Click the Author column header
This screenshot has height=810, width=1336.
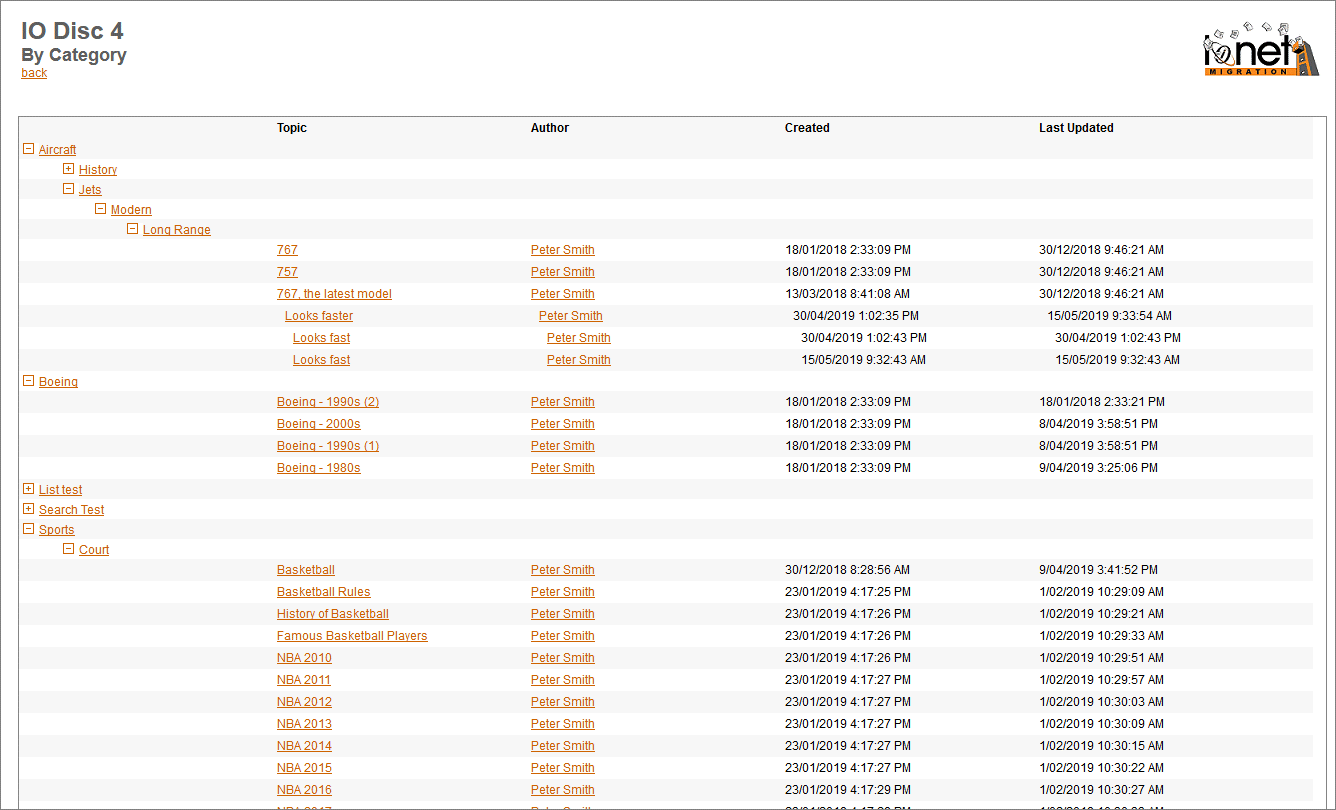pos(550,128)
